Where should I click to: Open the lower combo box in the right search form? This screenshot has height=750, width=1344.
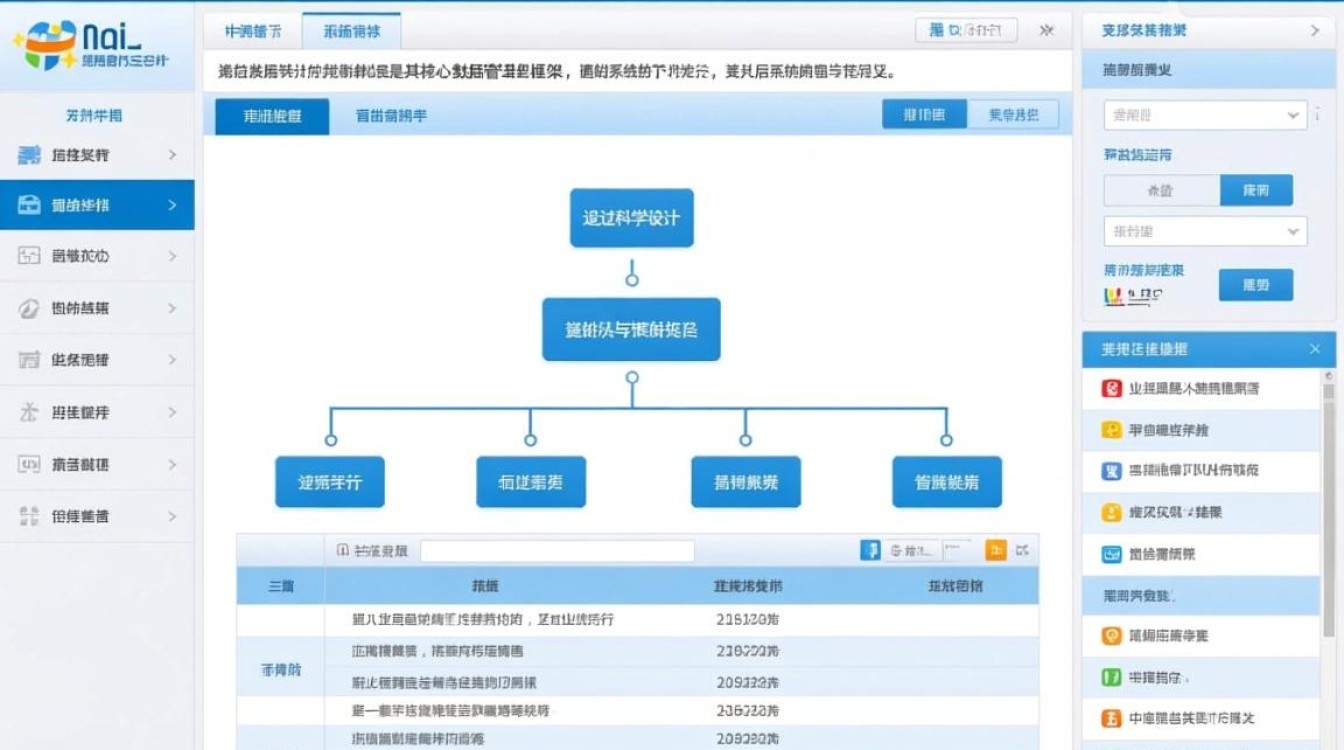[1204, 231]
